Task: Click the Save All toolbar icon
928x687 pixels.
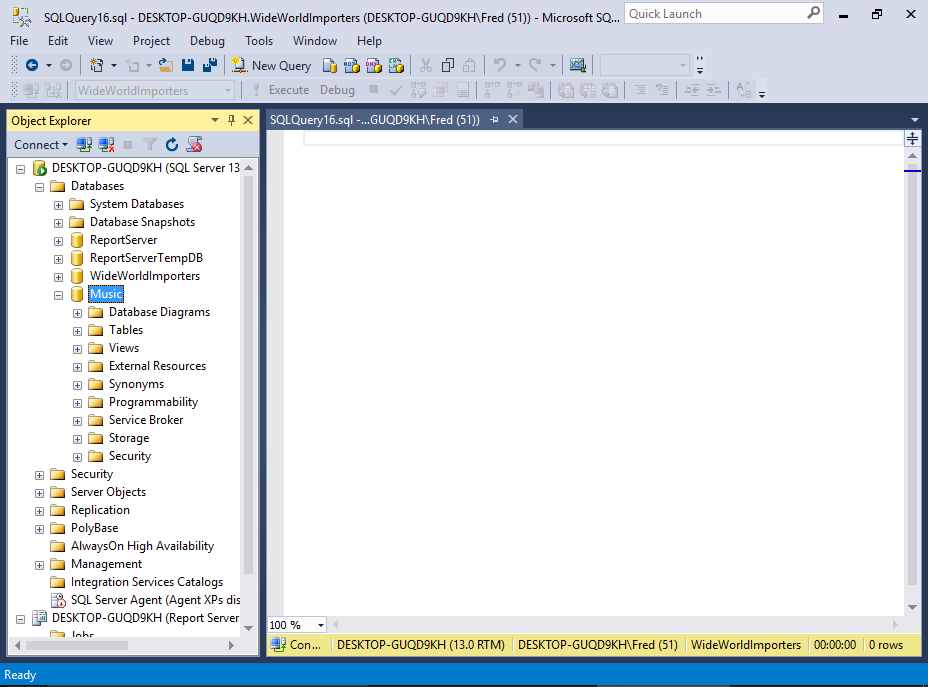Action: [x=210, y=65]
